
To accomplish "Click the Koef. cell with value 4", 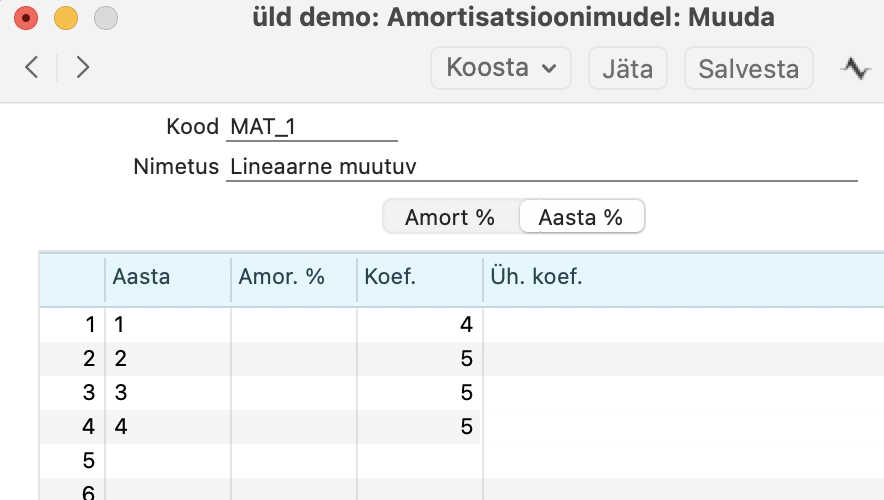I will coord(419,325).
